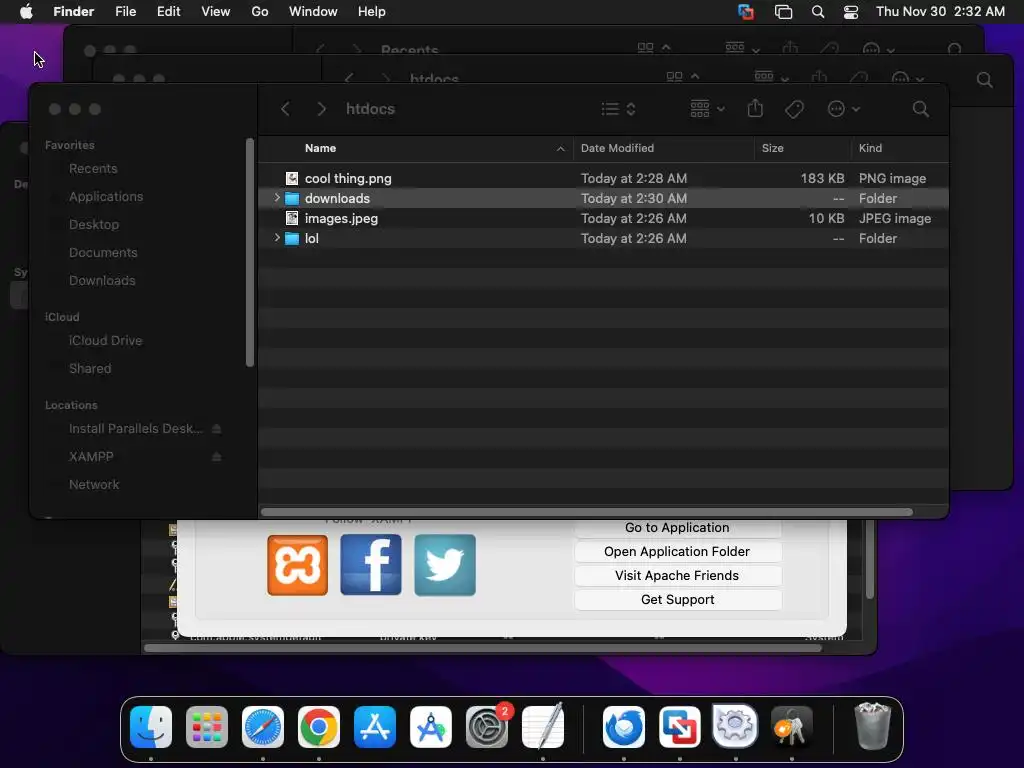Open the Apple menu
The width and height of the screenshot is (1024, 768).
[26, 12]
